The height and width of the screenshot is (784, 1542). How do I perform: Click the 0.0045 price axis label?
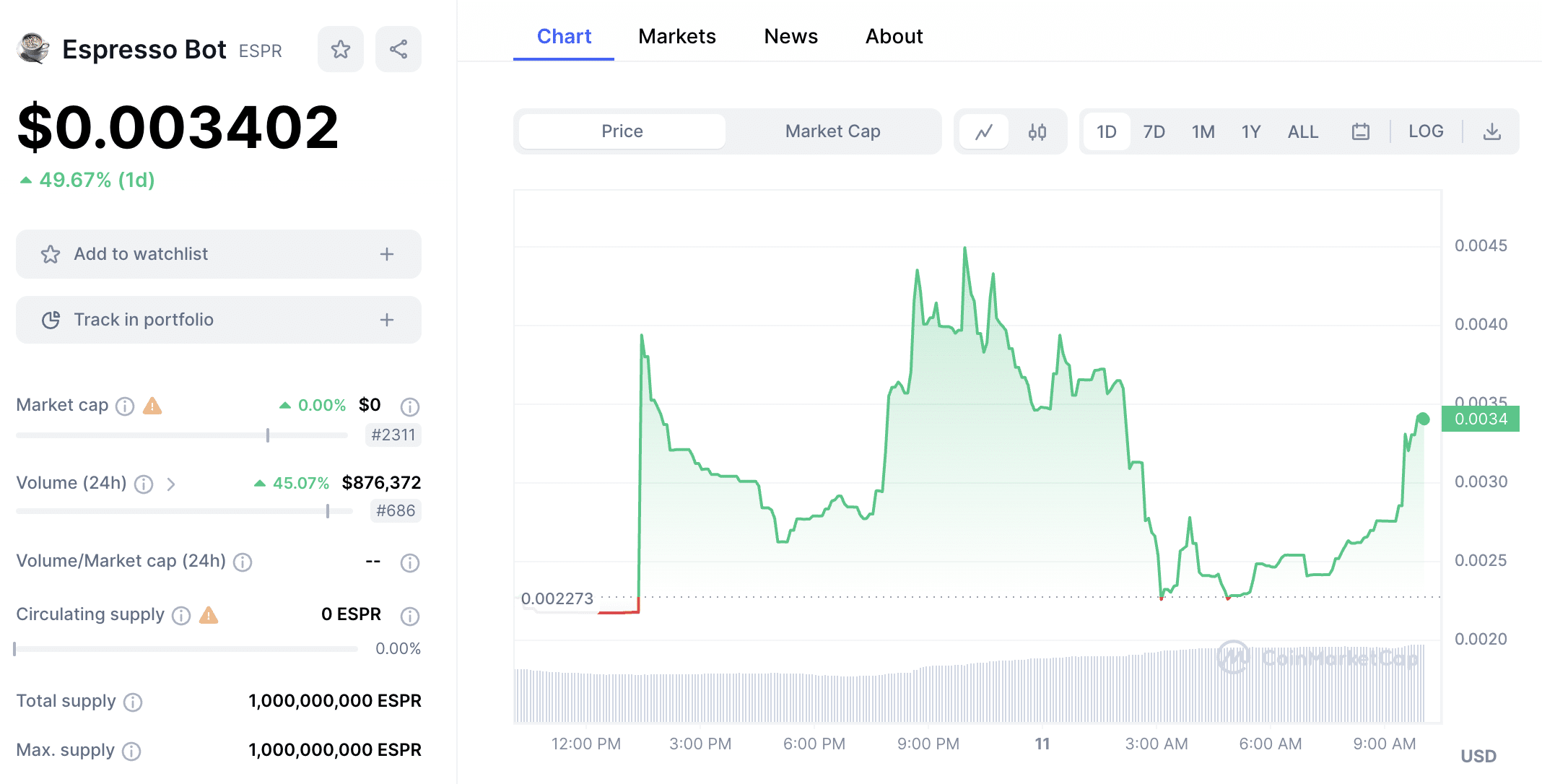tap(1481, 246)
